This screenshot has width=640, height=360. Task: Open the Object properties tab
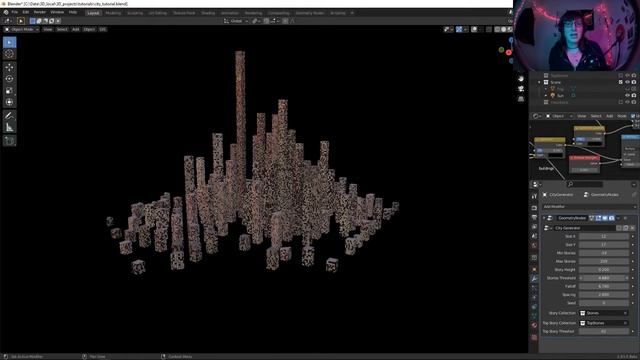pos(534,269)
